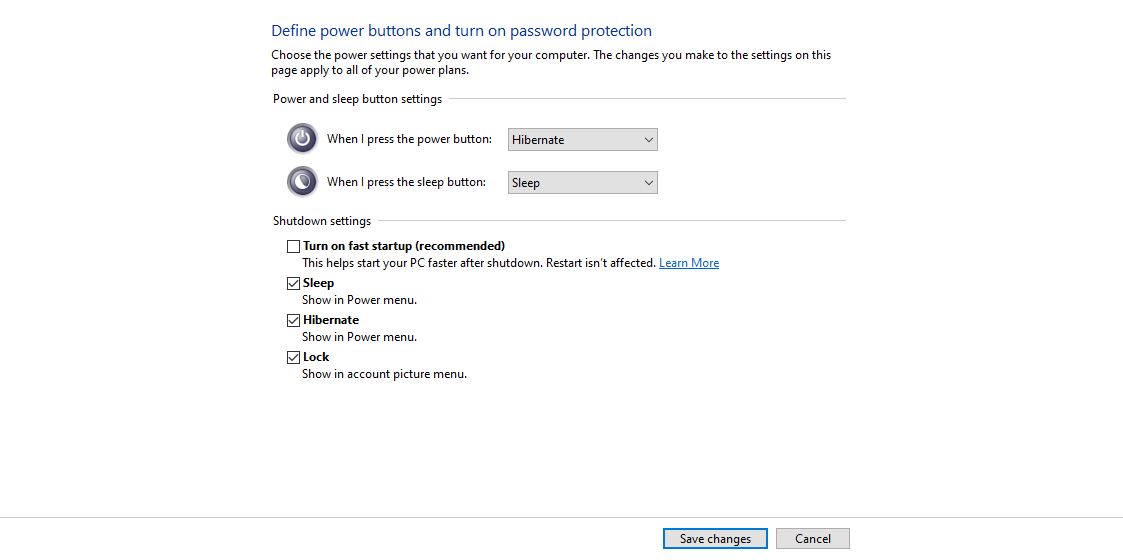This screenshot has width=1123, height=560.
Task: Click the sleep button moon icon
Action: [x=302, y=181]
